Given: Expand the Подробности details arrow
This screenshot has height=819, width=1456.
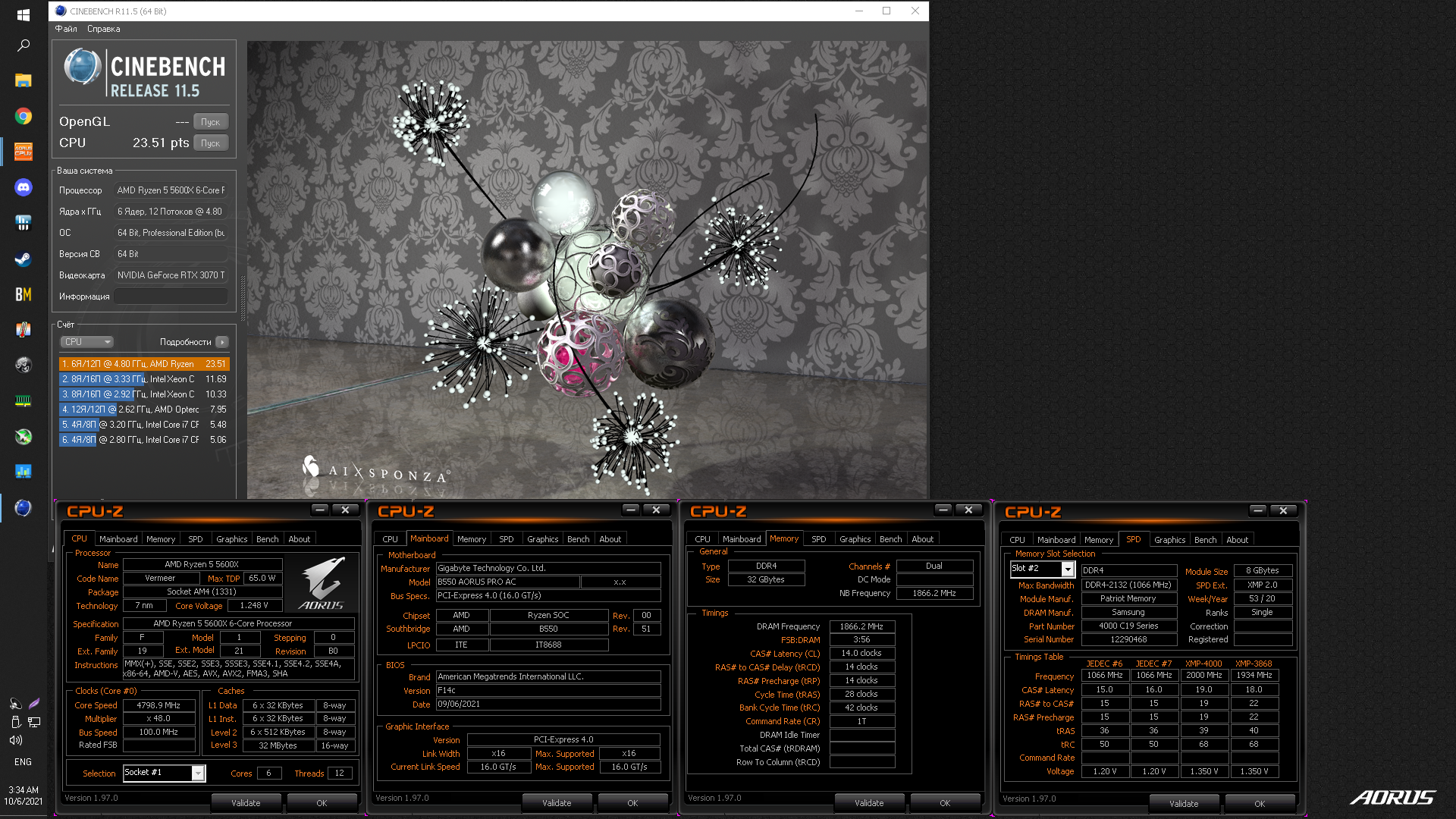Looking at the screenshot, I should click(222, 342).
